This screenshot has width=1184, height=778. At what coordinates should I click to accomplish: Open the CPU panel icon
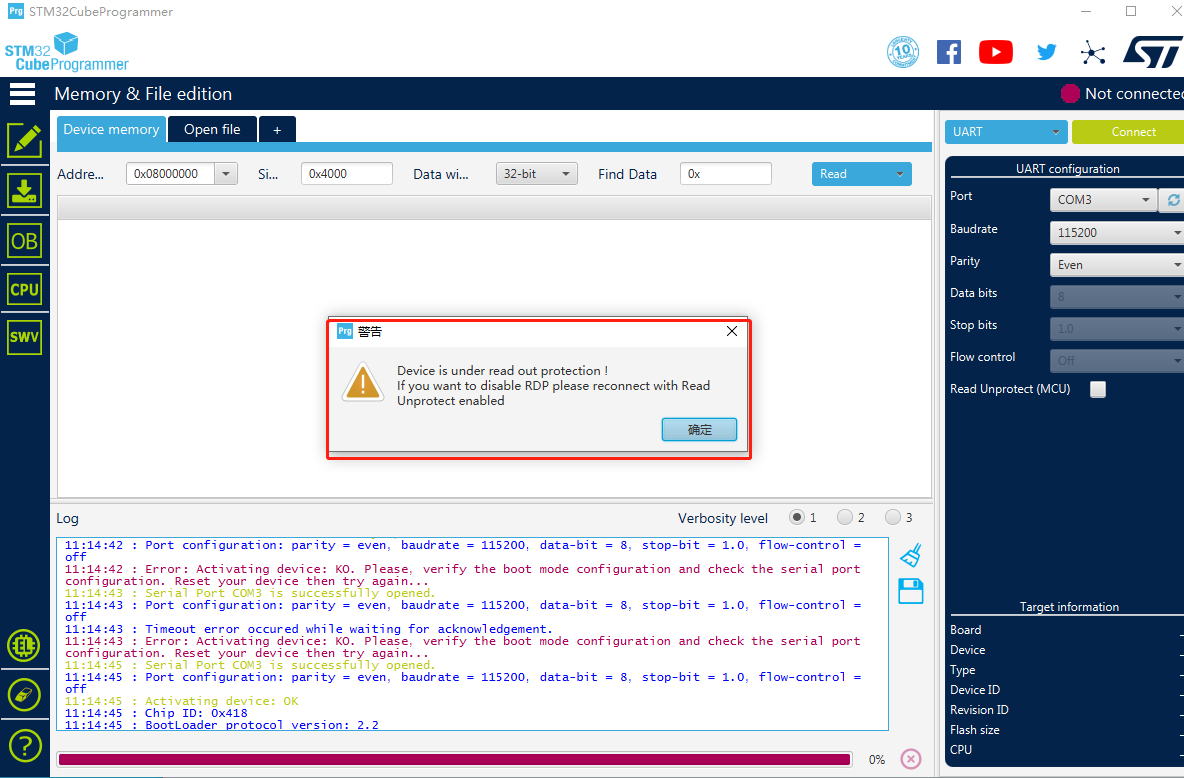tap(24, 289)
